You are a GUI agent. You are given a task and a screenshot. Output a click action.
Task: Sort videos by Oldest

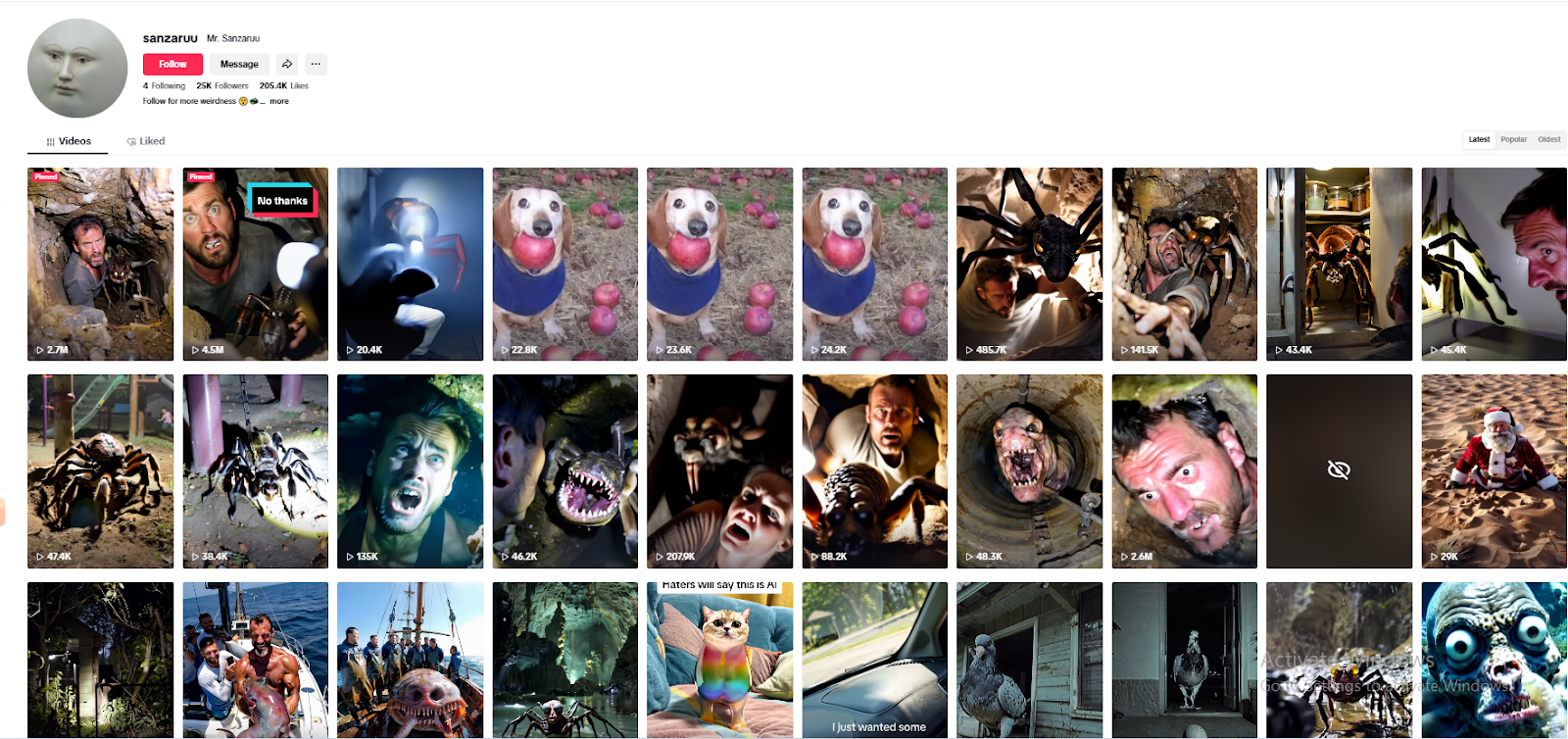coord(1548,139)
